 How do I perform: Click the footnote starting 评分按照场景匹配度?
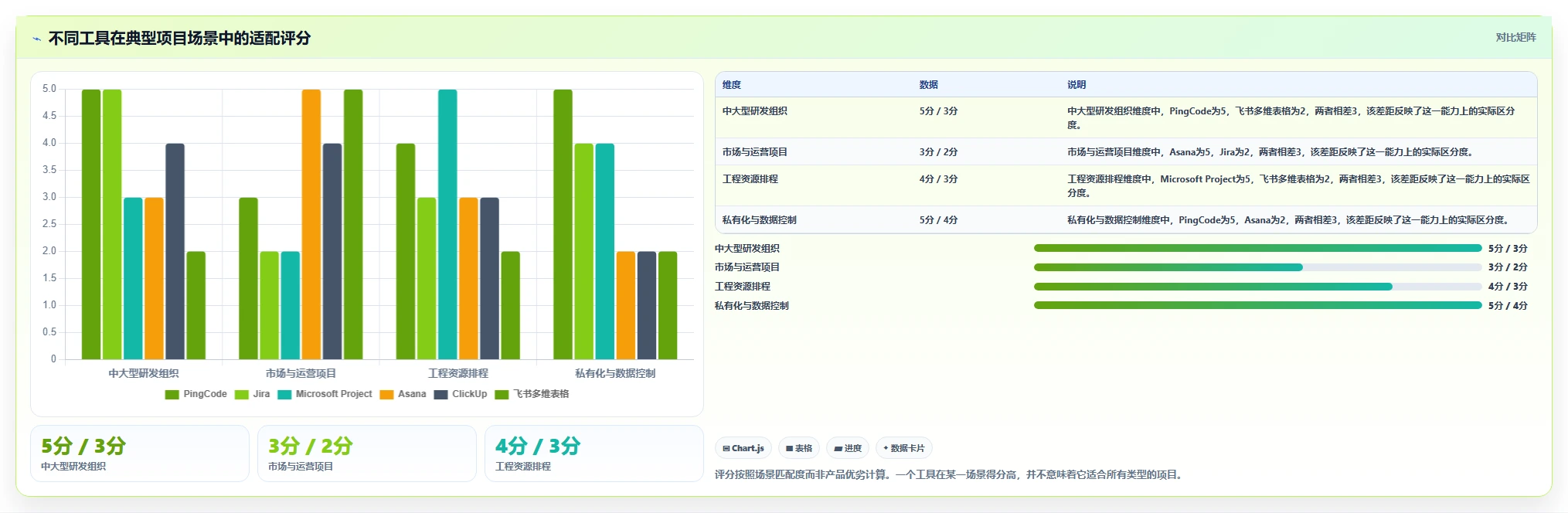click(949, 474)
